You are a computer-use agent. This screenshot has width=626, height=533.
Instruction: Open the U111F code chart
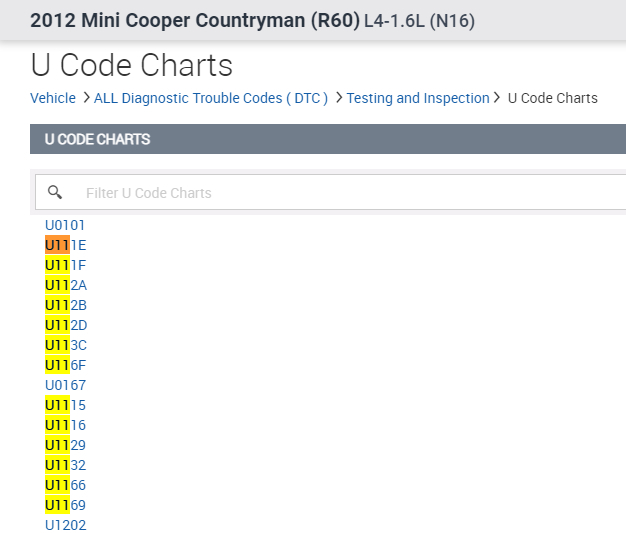click(65, 265)
